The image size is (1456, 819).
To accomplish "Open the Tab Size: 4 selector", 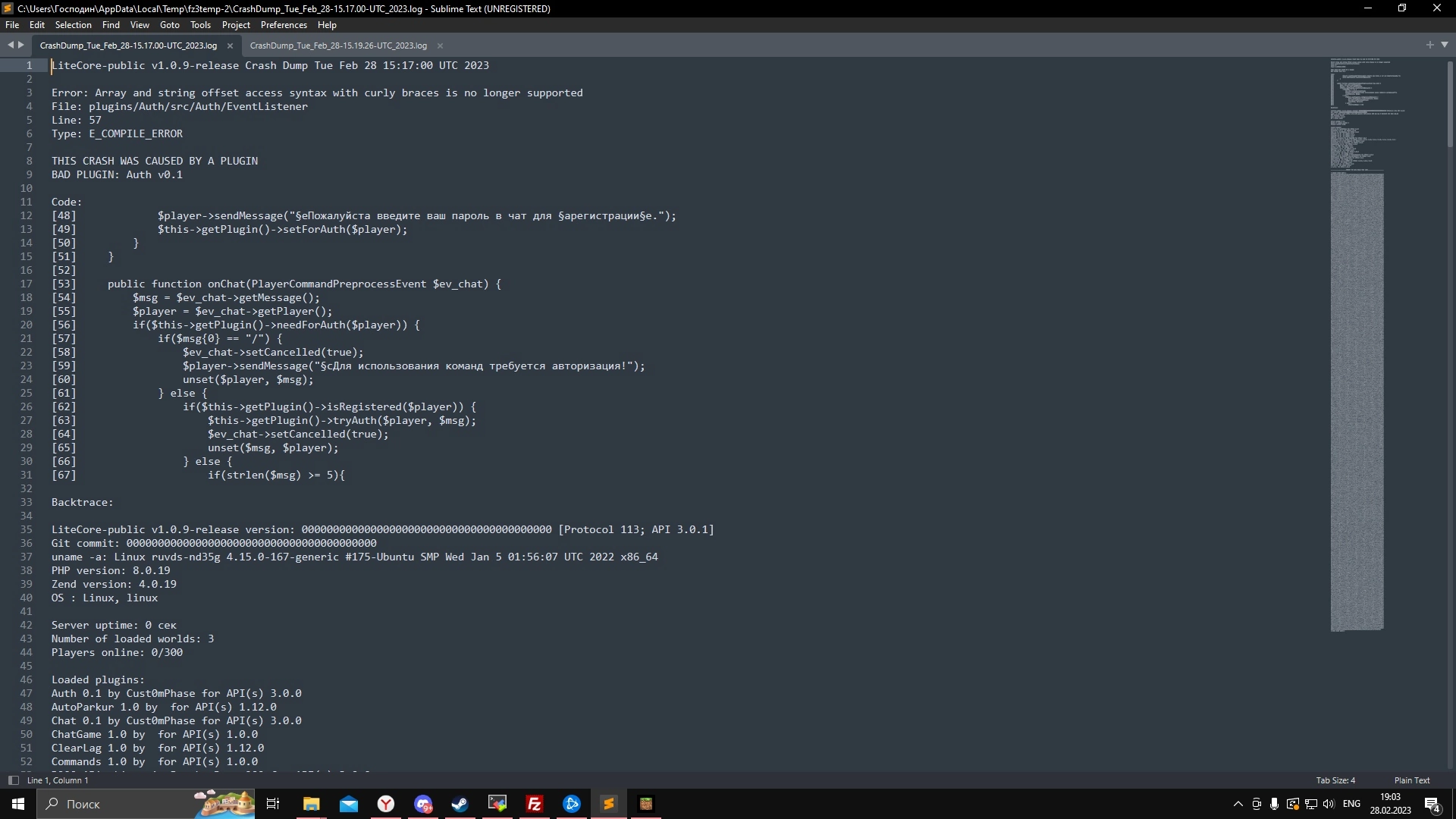I will [x=1335, y=780].
